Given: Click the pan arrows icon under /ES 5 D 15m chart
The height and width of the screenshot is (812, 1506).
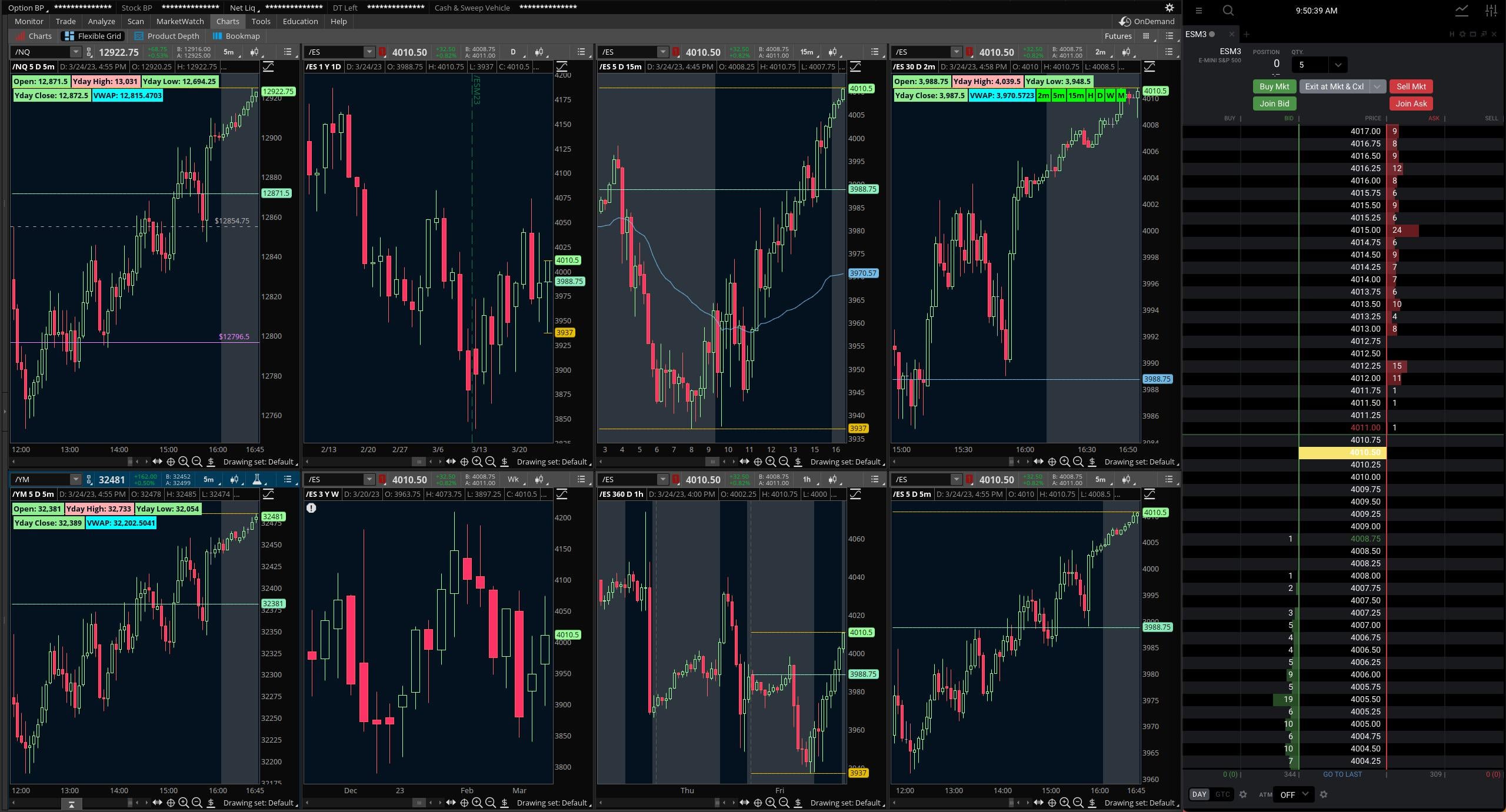Looking at the screenshot, I should [x=744, y=462].
